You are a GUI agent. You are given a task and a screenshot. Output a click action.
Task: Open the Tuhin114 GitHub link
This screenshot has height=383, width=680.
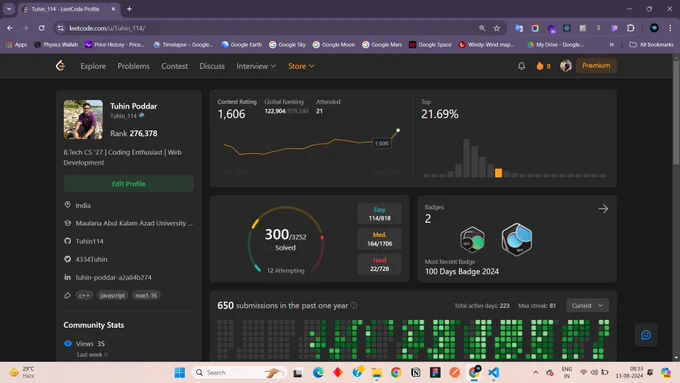click(x=89, y=241)
